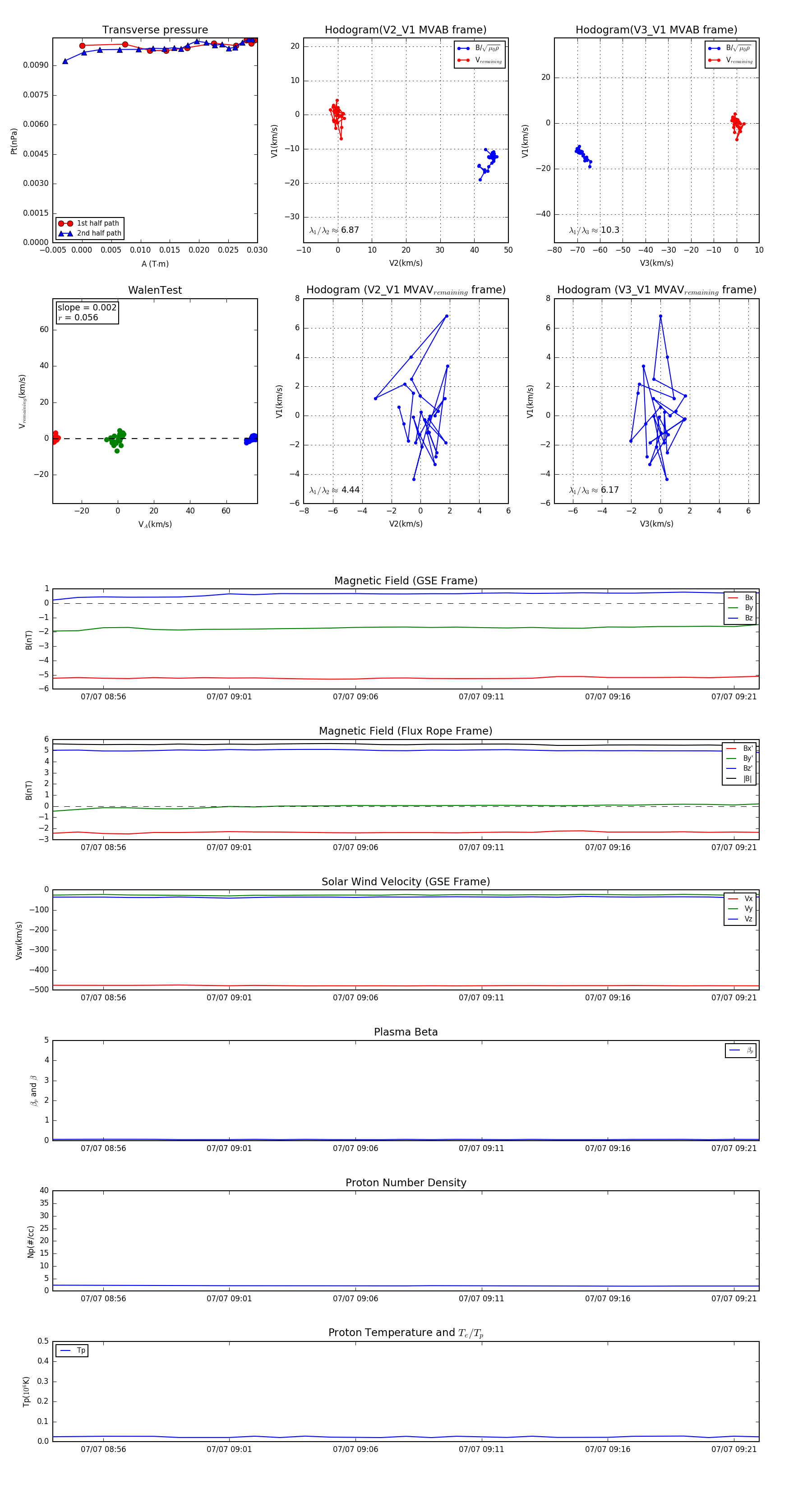Click the Proton Number Density title
Image resolution: width=812 pixels, height=1489 pixels.
pos(406,1183)
